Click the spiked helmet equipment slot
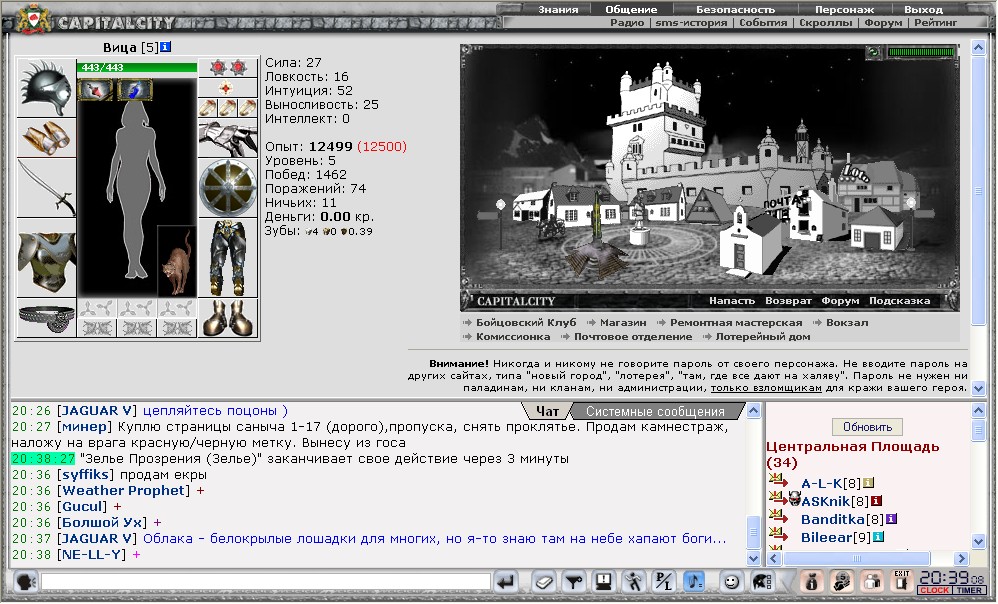 (x=46, y=88)
